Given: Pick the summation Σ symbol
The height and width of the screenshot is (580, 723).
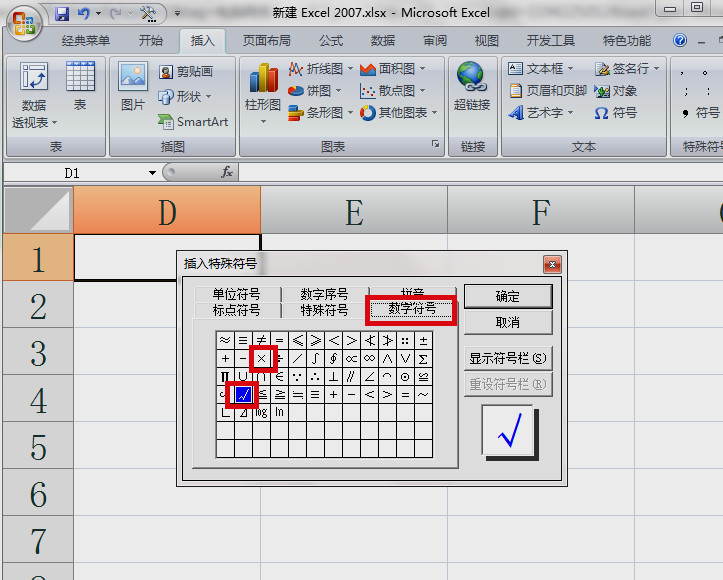Looking at the screenshot, I should (x=423, y=358).
